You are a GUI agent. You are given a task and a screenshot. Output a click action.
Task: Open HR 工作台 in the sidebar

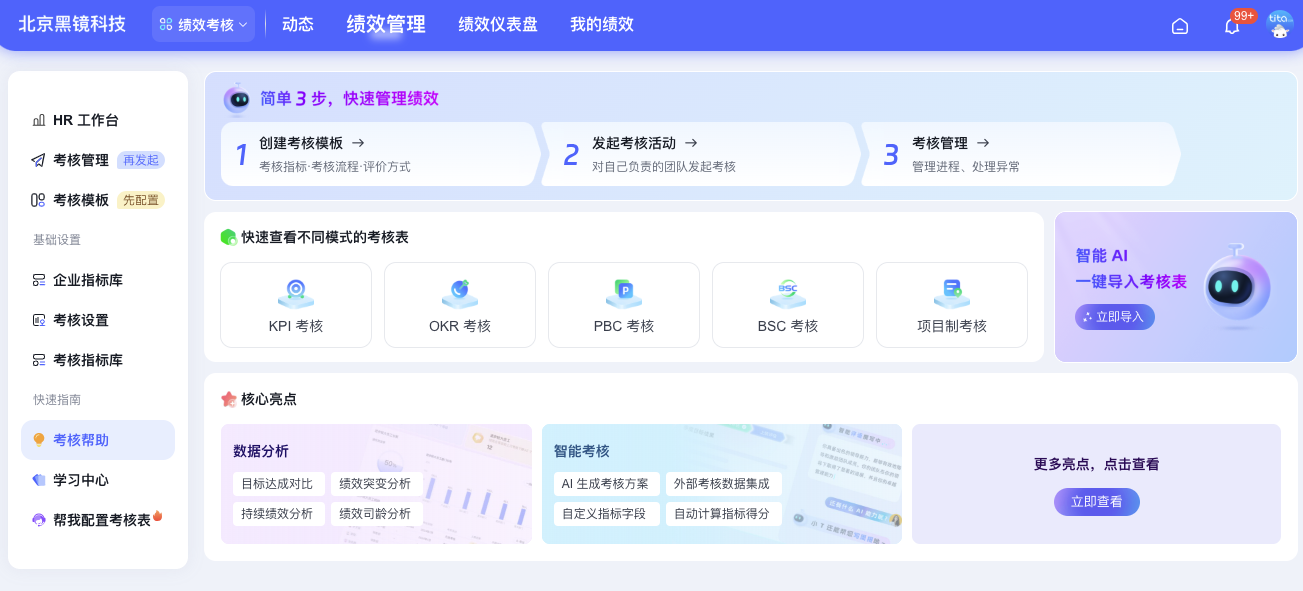pyautogui.click(x=86, y=120)
